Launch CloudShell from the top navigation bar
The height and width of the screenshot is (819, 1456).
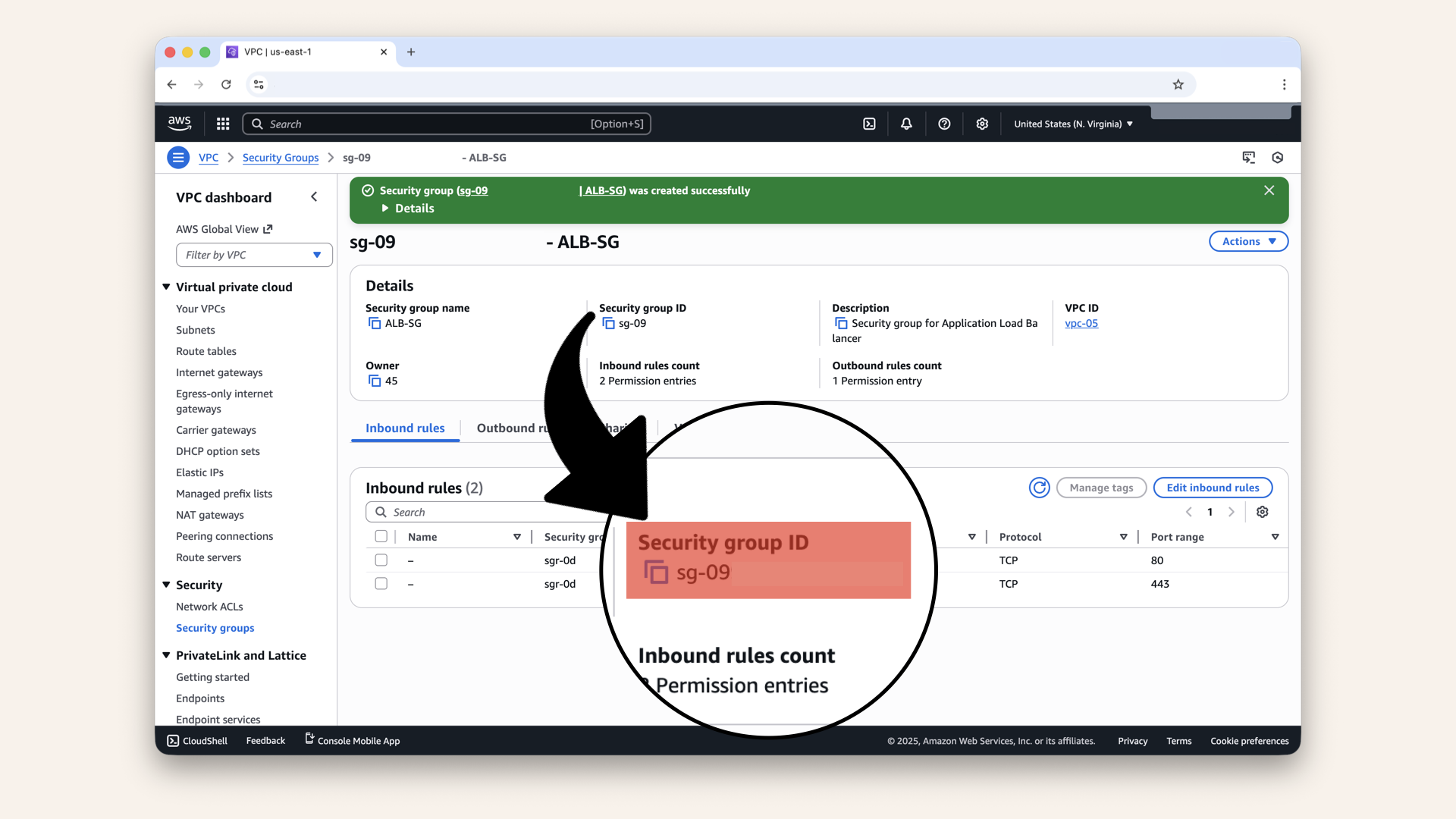pyautogui.click(x=869, y=124)
